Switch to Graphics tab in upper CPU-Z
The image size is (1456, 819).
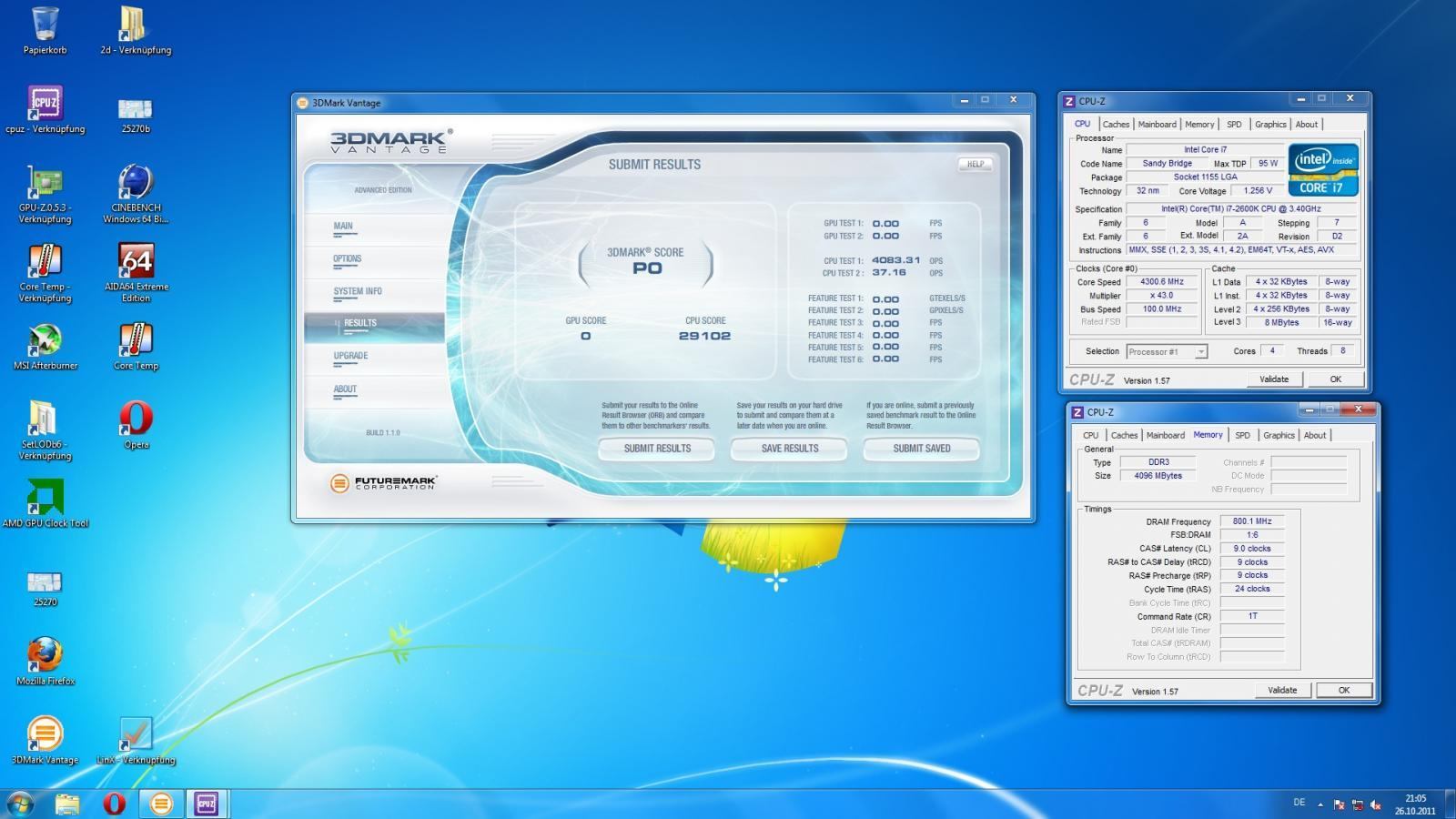pyautogui.click(x=1270, y=125)
